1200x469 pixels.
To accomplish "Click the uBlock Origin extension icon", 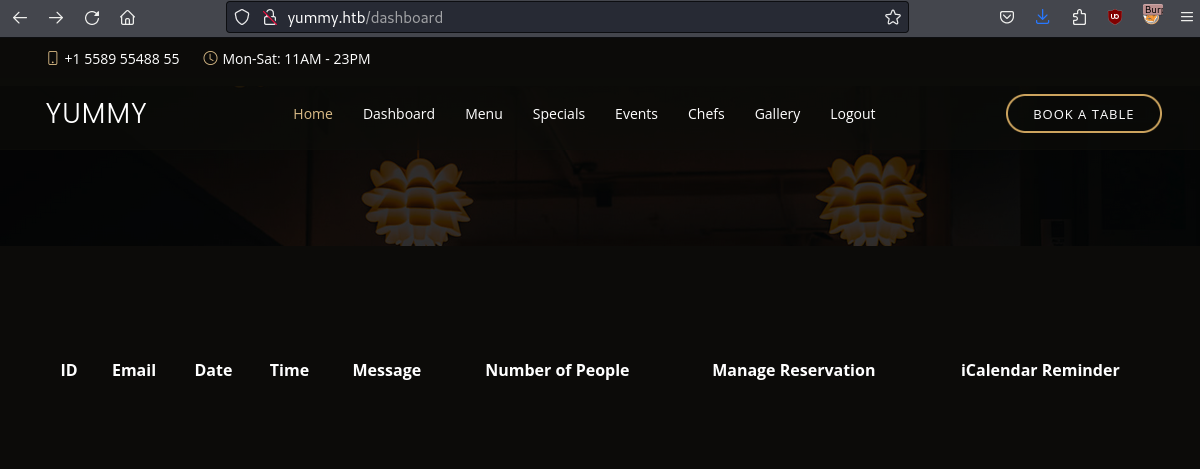I will pyautogui.click(x=1115, y=17).
